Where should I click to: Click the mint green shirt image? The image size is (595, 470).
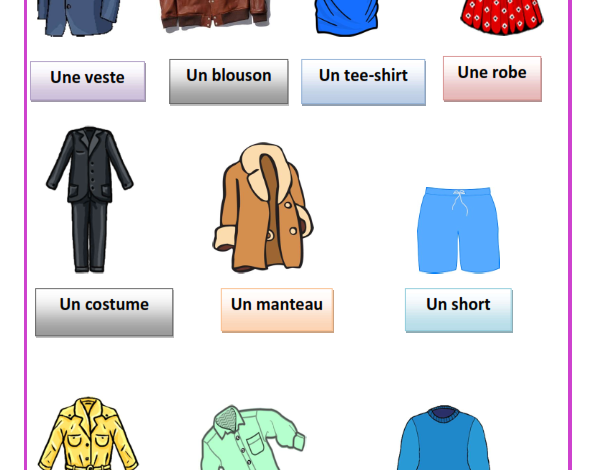tap(252, 438)
